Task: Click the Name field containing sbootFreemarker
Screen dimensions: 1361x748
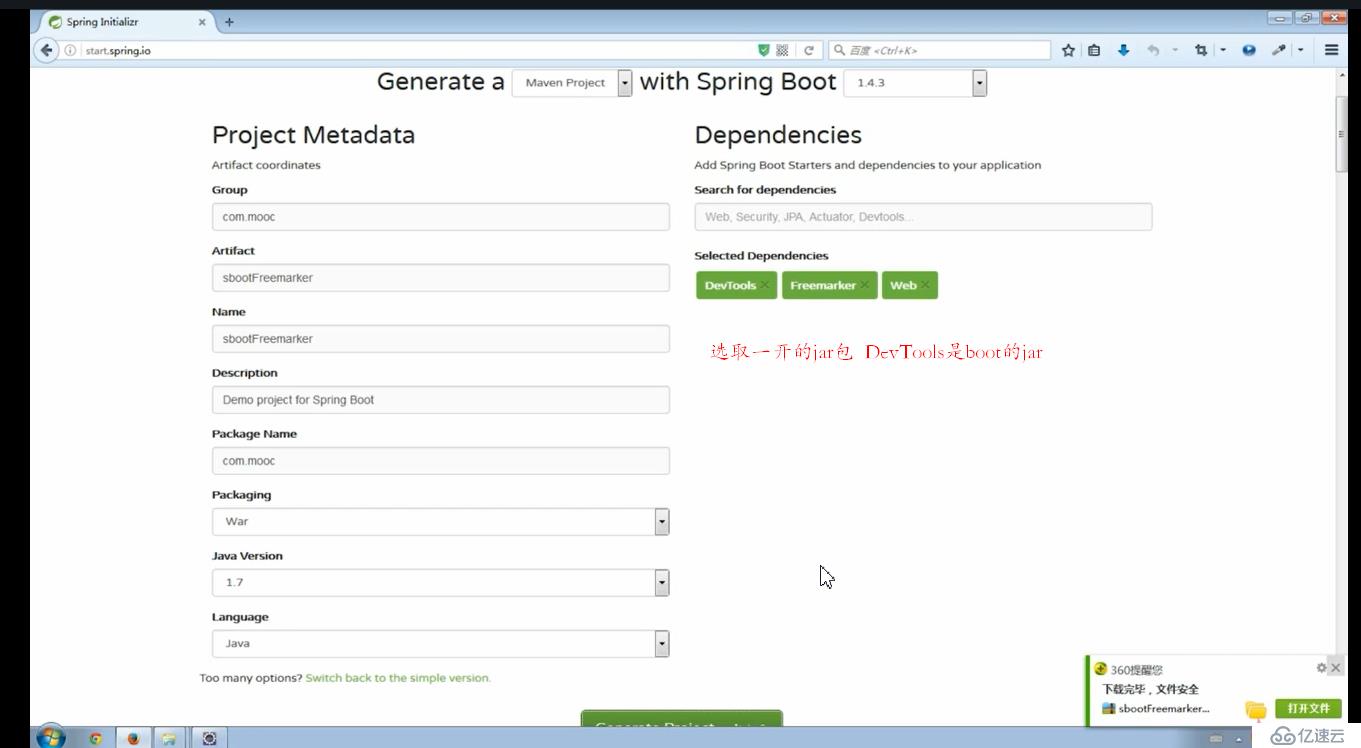Action: pyautogui.click(x=440, y=338)
